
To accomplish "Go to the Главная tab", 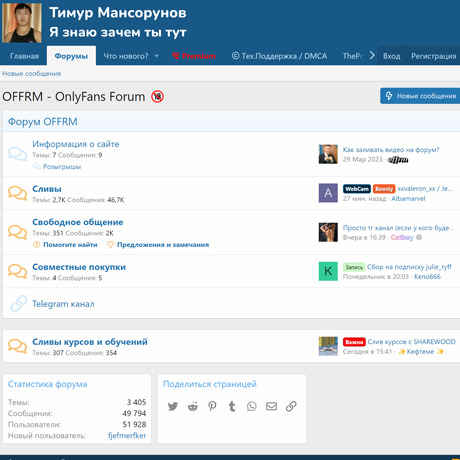I will coord(24,56).
